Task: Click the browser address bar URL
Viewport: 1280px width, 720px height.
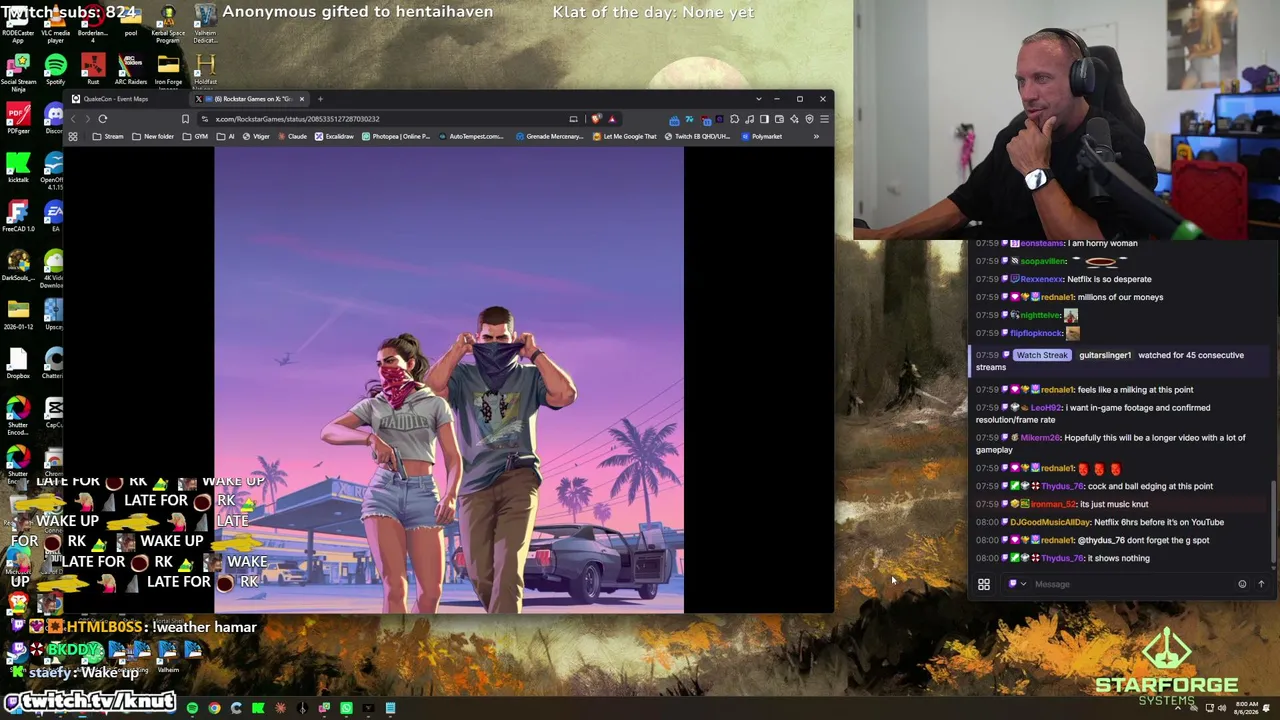Action: tap(298, 119)
